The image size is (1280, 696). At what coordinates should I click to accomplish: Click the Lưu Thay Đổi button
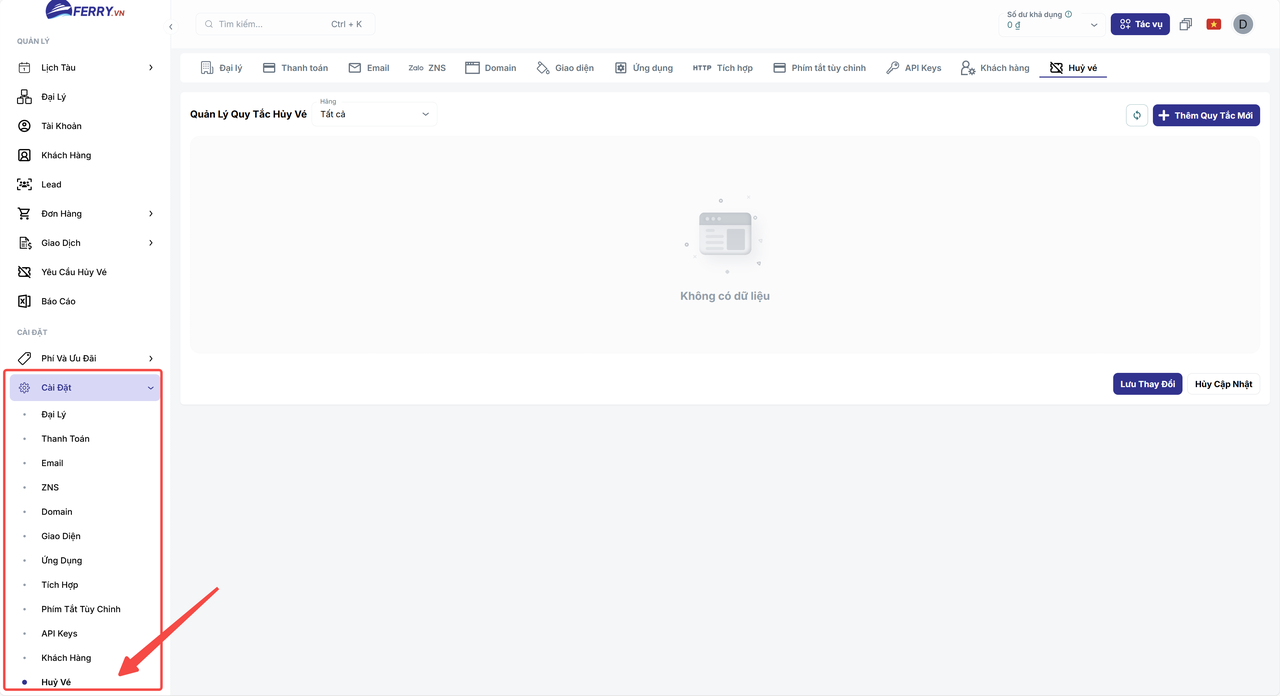coord(1148,384)
